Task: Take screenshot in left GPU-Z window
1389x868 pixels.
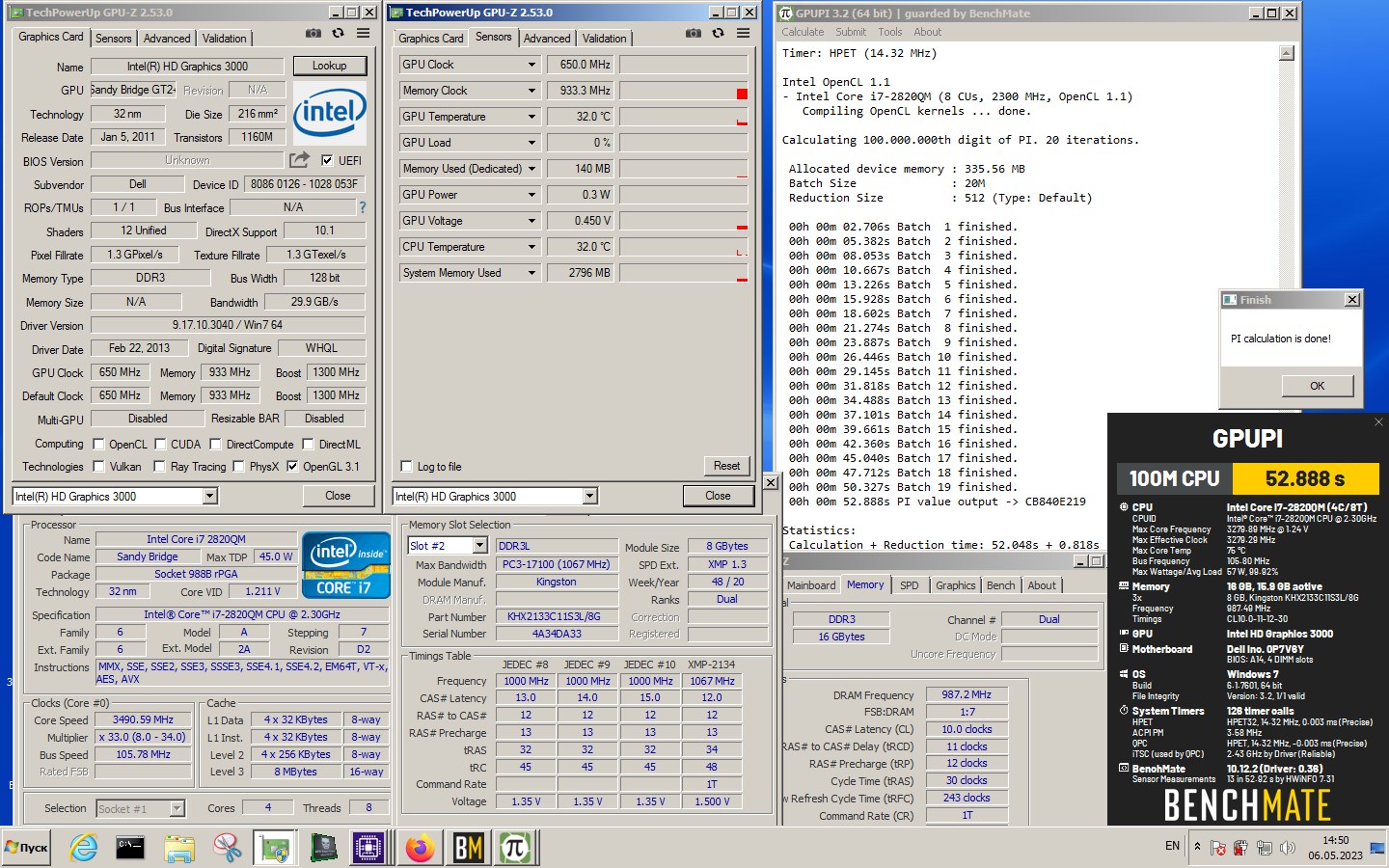Action: (313, 33)
